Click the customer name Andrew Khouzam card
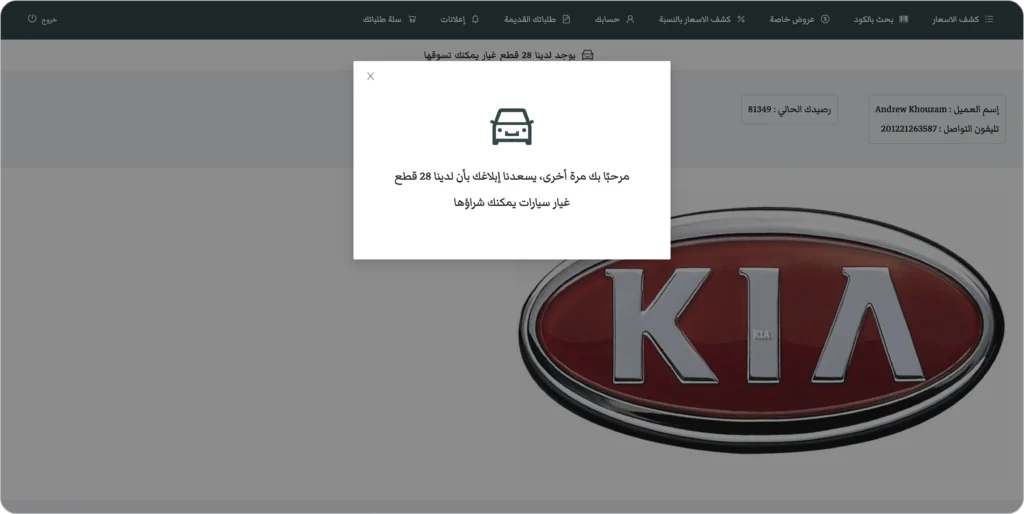 tap(936, 118)
